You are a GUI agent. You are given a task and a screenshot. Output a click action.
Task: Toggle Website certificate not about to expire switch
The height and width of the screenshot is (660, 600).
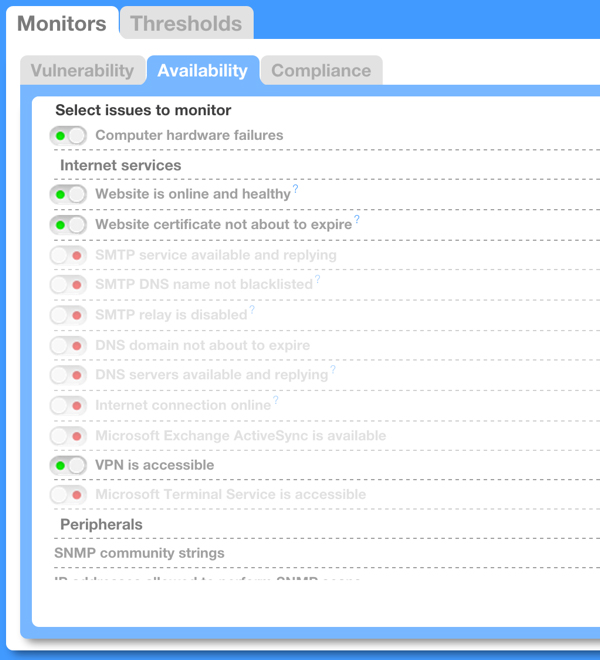click(x=68, y=225)
